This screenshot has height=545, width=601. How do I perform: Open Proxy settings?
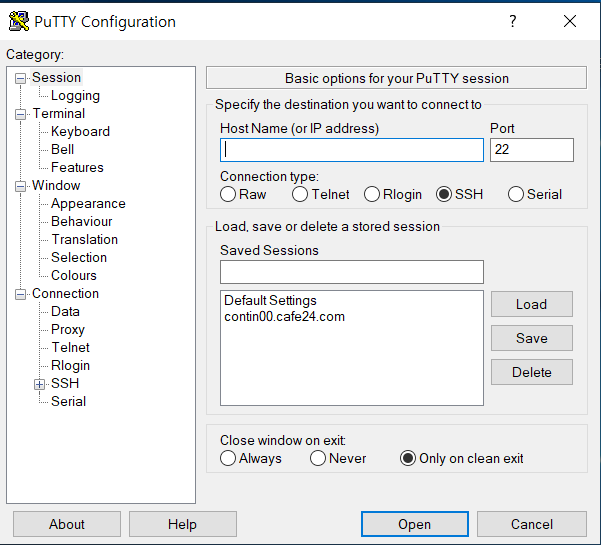(68, 330)
